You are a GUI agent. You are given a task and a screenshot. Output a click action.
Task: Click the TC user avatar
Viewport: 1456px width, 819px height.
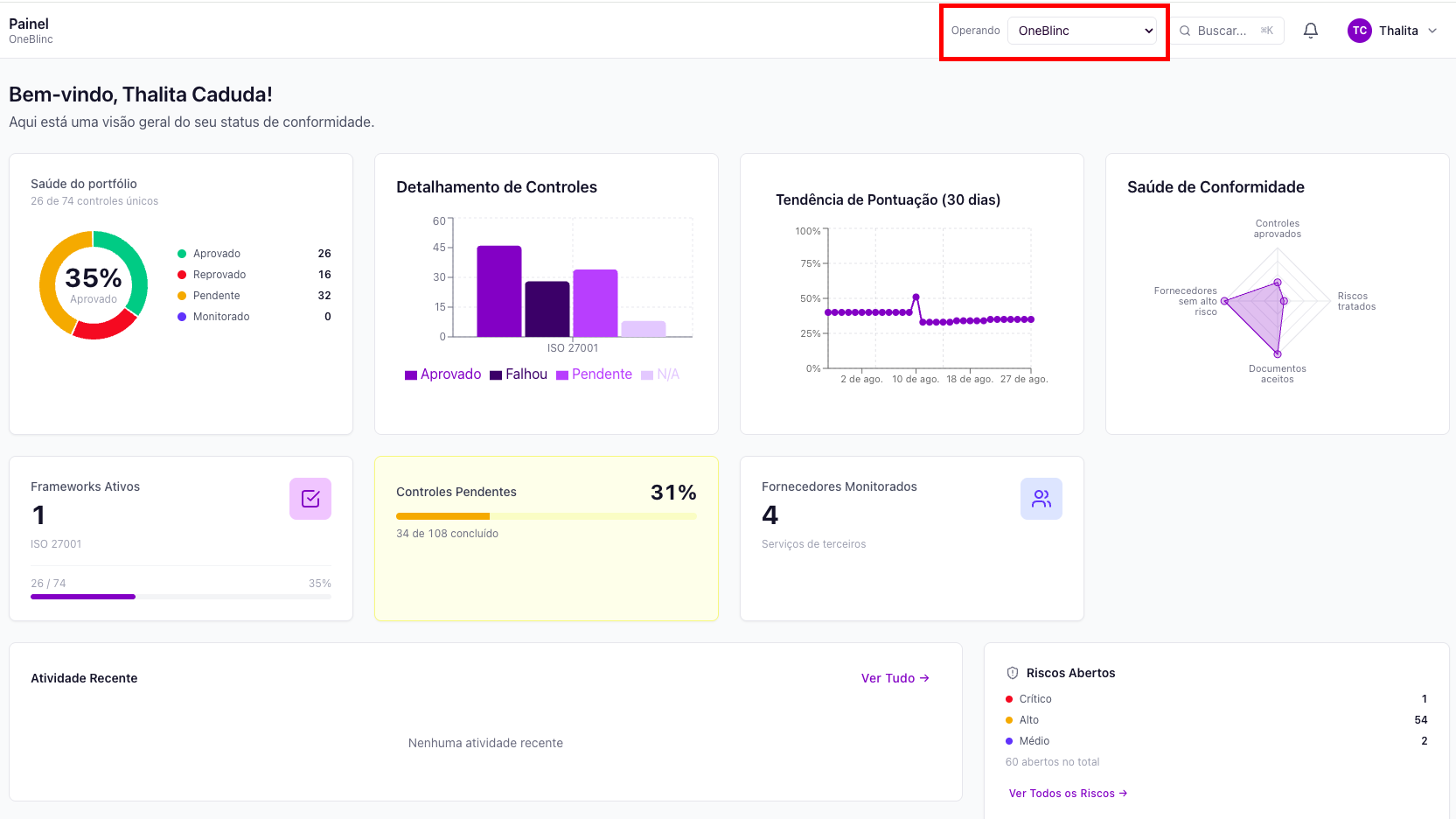click(x=1360, y=31)
